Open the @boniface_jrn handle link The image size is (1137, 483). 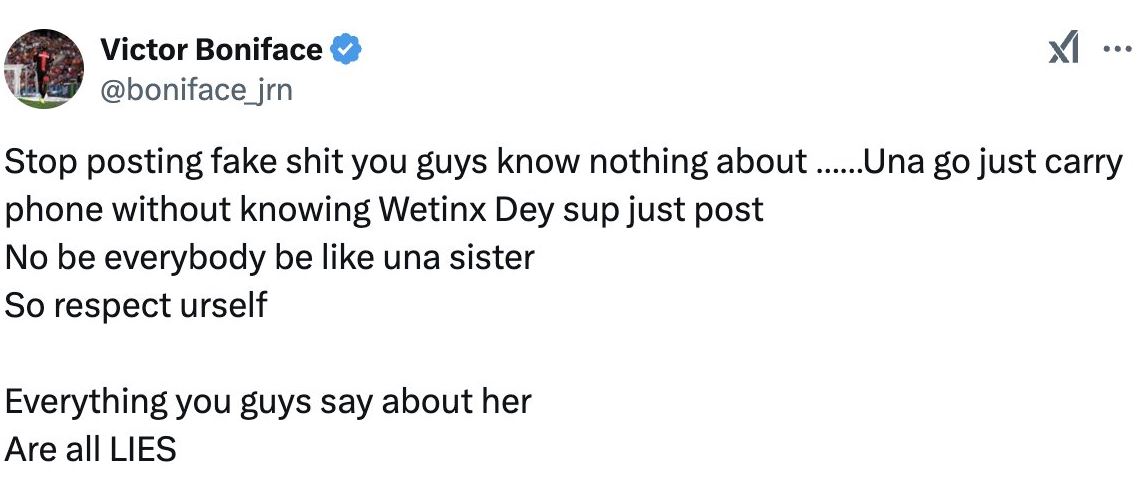coord(196,90)
